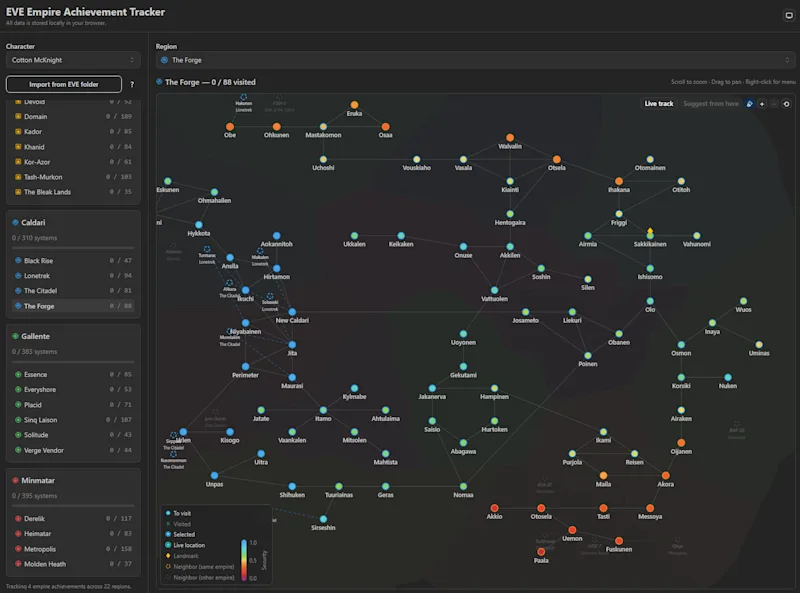Image resolution: width=800 pixels, height=593 pixels.
Task: Select the Jita system node
Action: (x=292, y=344)
